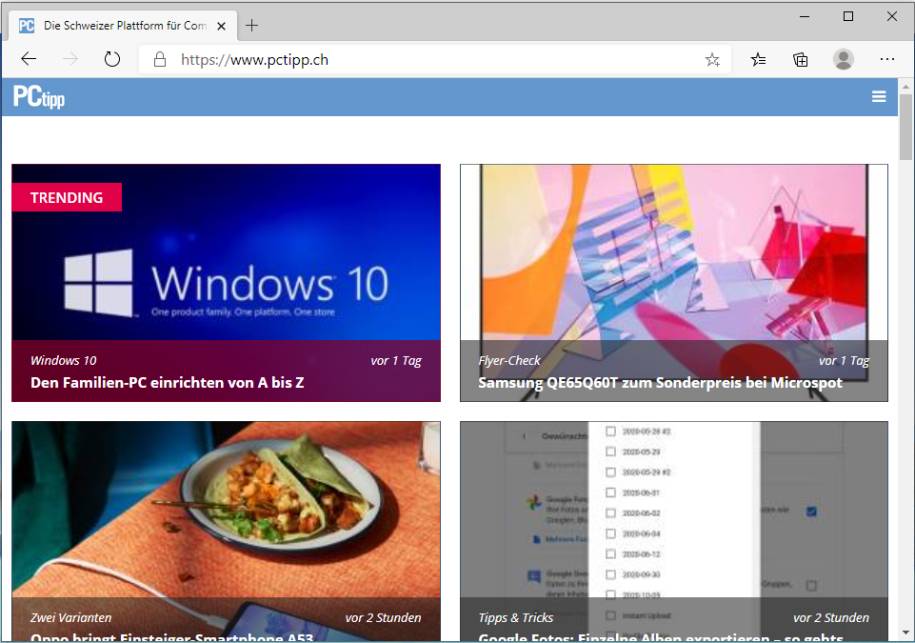Click the scrollbar down arrow
This screenshot has height=643, width=915.
pos(906,632)
